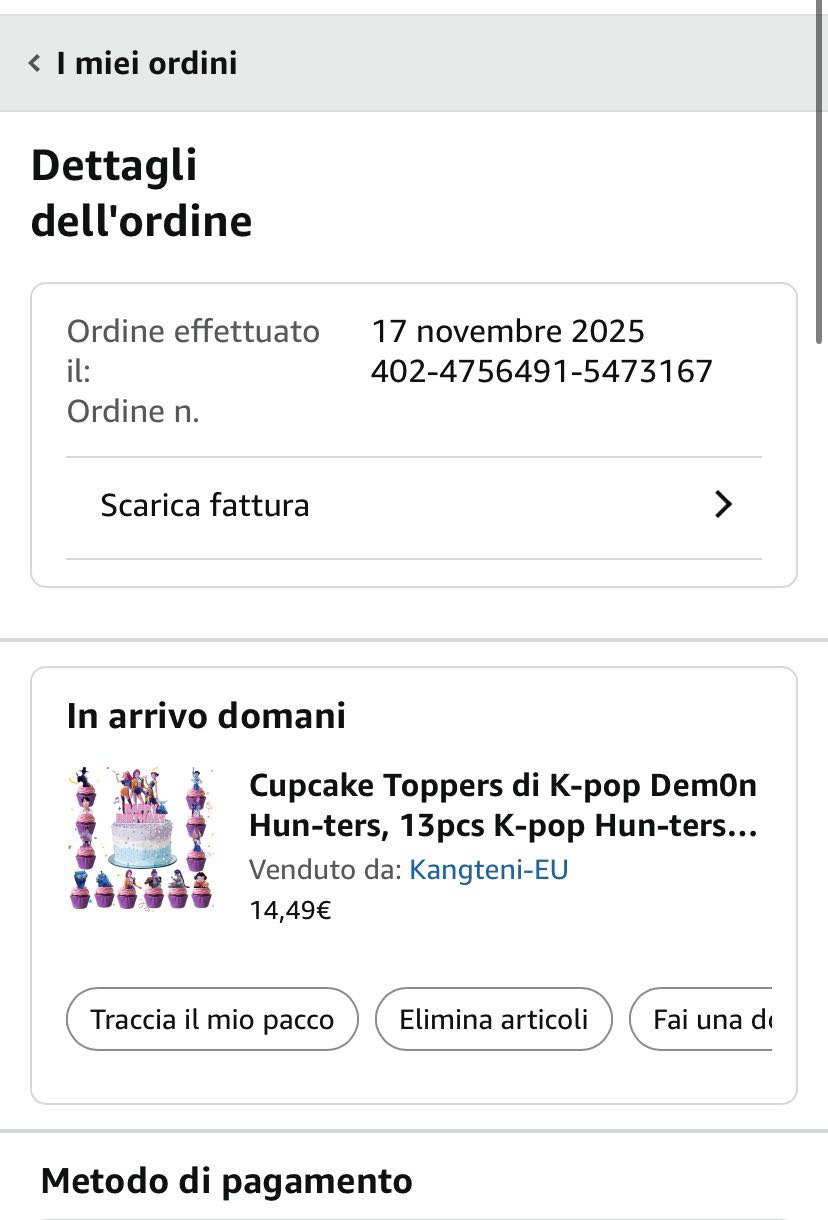Click the right chevron beside Scarica fattura
The height and width of the screenshot is (1220, 828).
[x=724, y=506]
